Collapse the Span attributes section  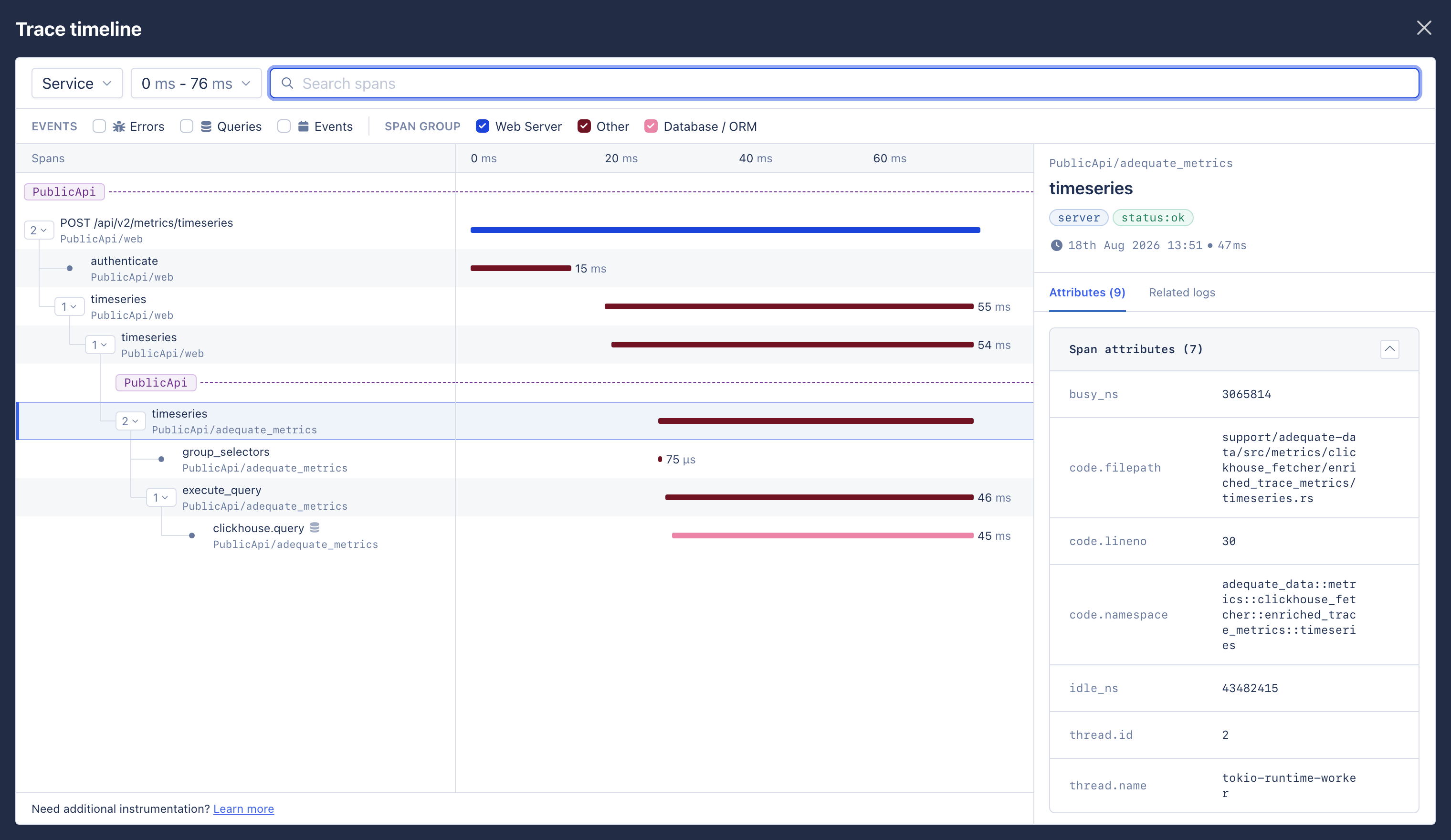click(1389, 349)
